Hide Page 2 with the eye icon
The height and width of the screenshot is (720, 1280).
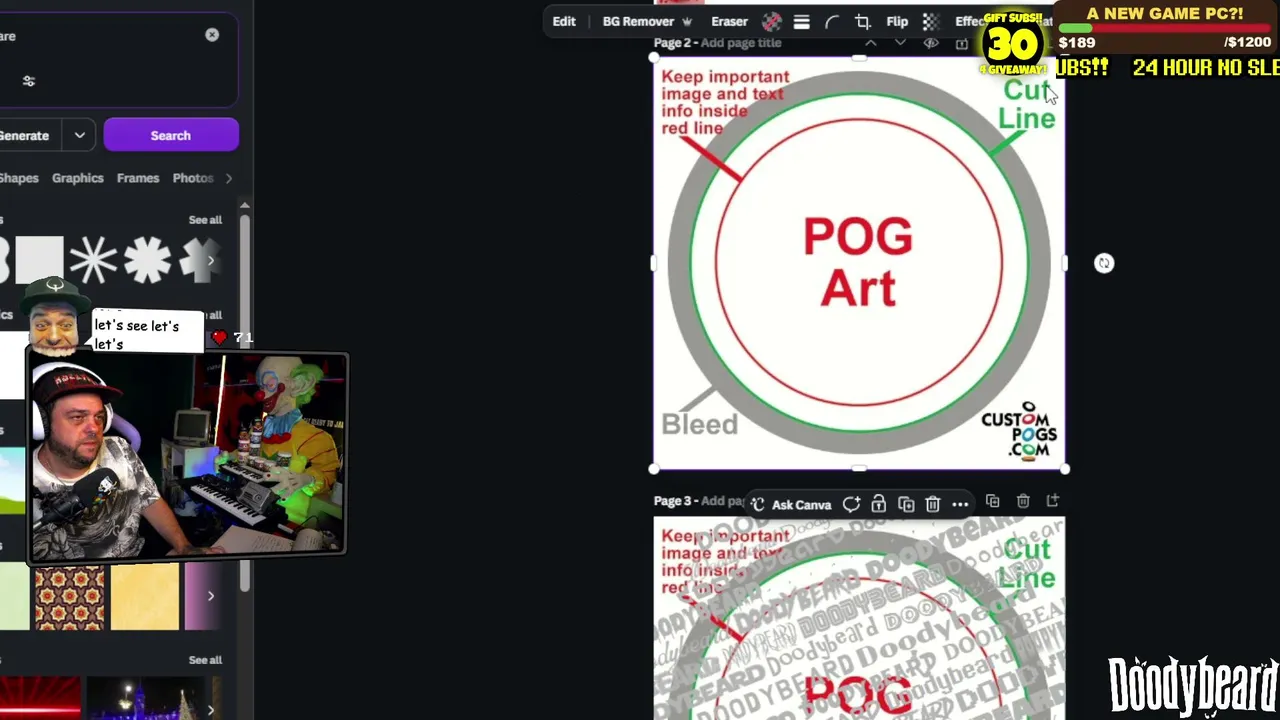point(931,43)
